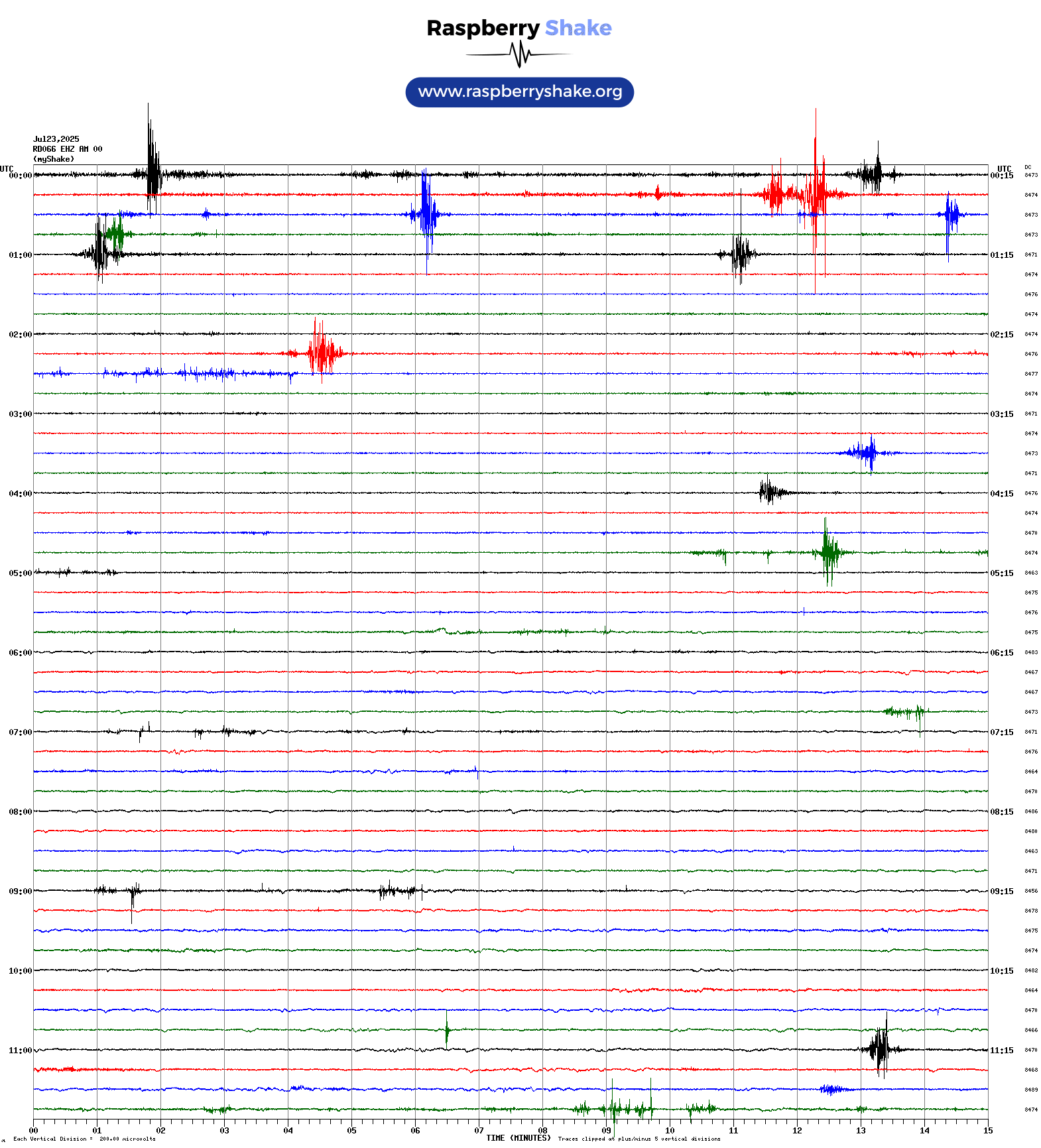The image size is (1041, 1148).
Task: Click the 04:15 label on right axis
Action: (1001, 494)
